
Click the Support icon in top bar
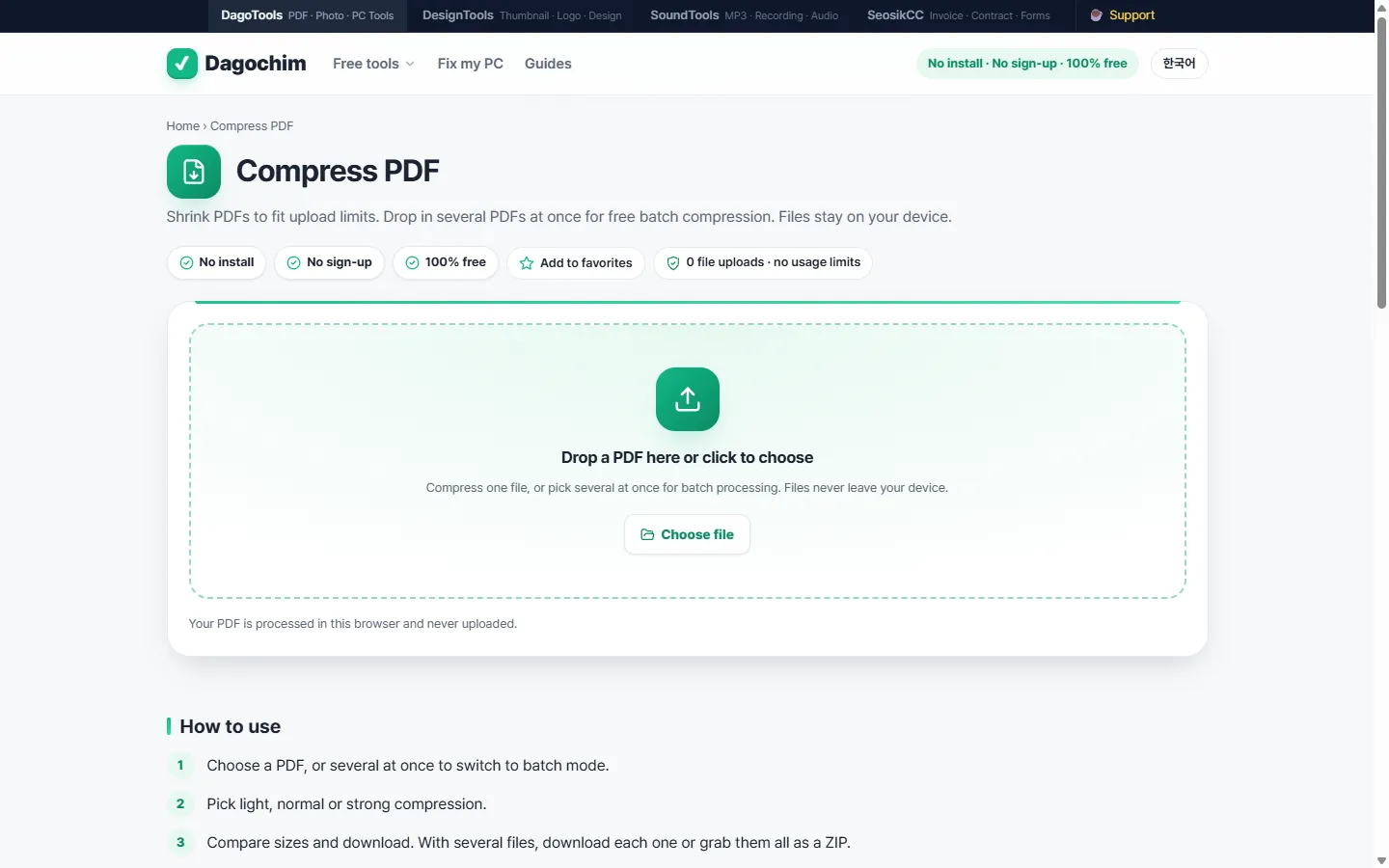tap(1096, 15)
